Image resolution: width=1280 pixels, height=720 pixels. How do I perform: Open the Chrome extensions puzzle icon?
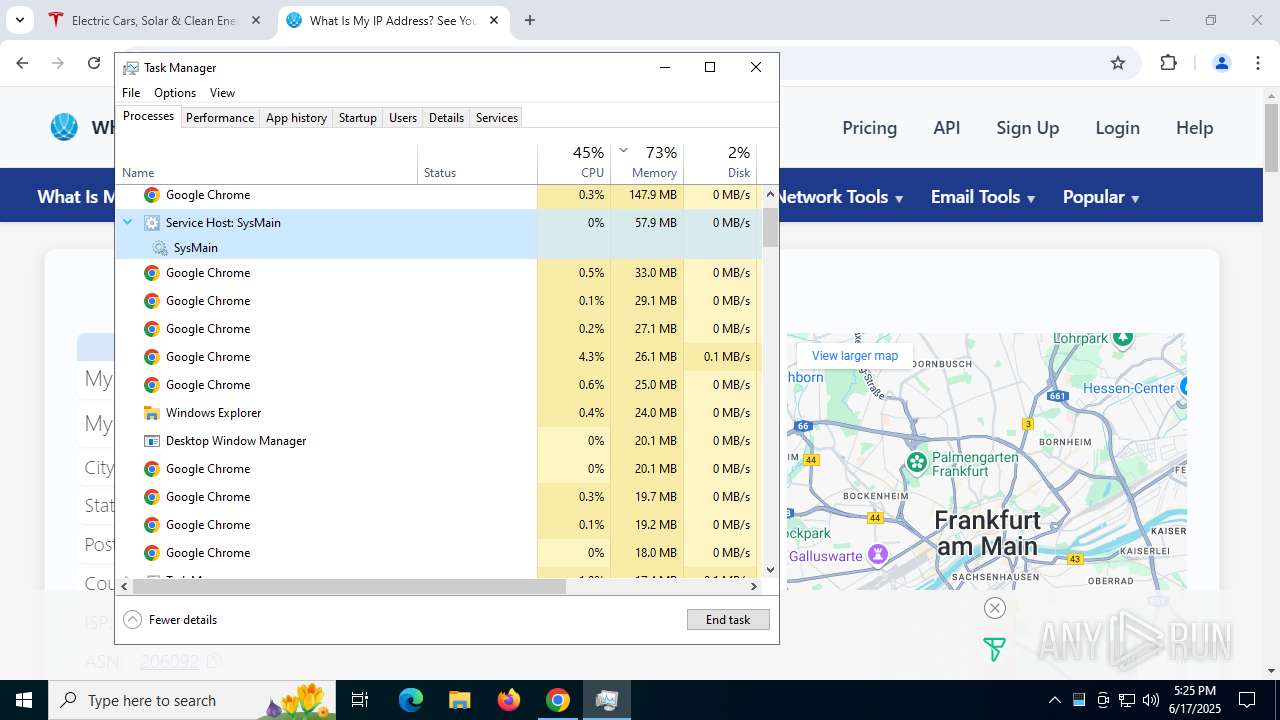point(1168,63)
